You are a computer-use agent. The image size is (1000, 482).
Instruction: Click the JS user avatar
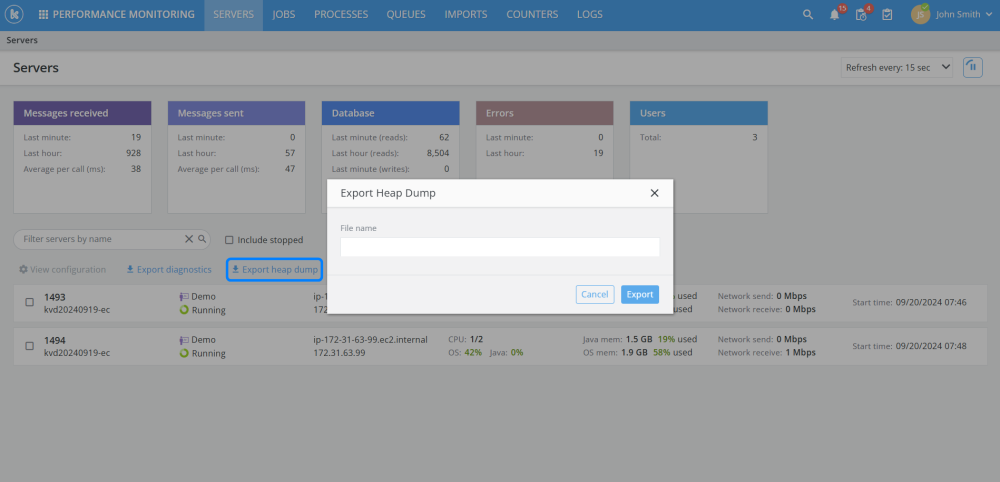[920, 15]
